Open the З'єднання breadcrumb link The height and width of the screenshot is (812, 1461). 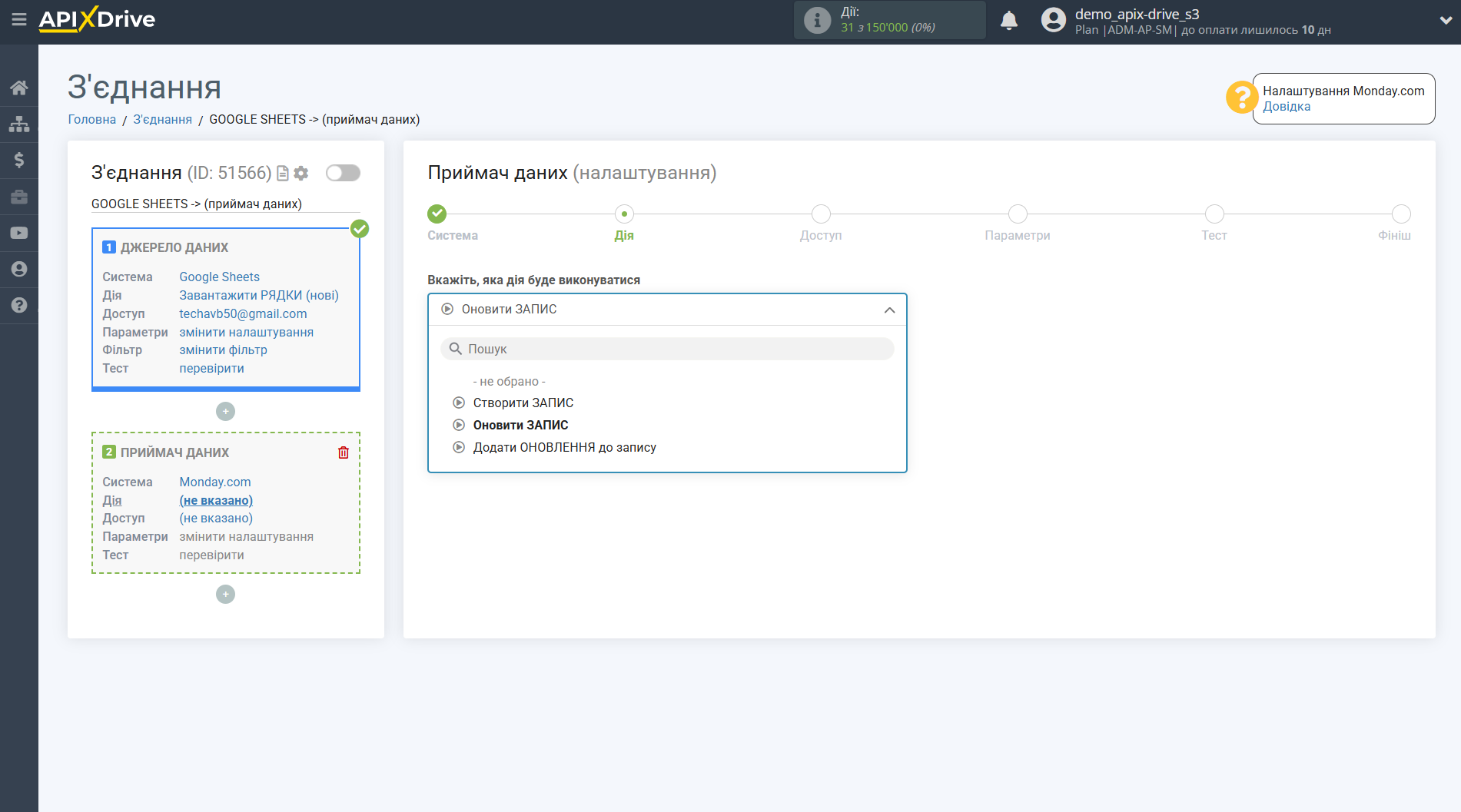pyautogui.click(x=163, y=120)
